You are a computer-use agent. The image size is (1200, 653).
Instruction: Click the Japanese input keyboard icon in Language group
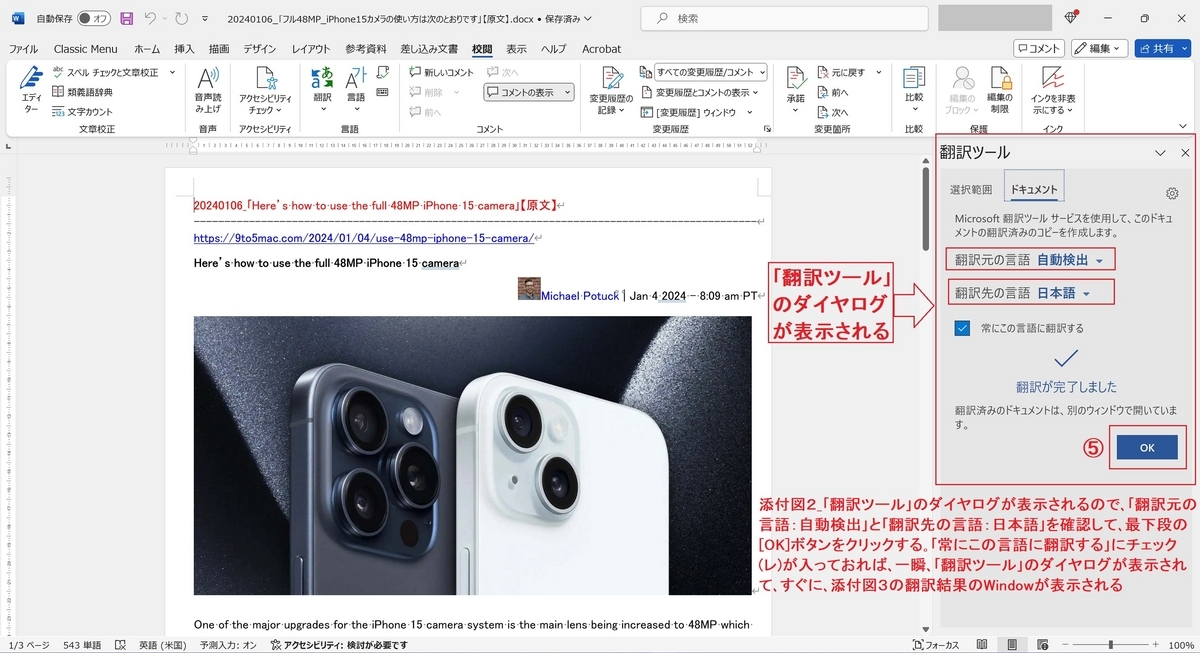(382, 92)
